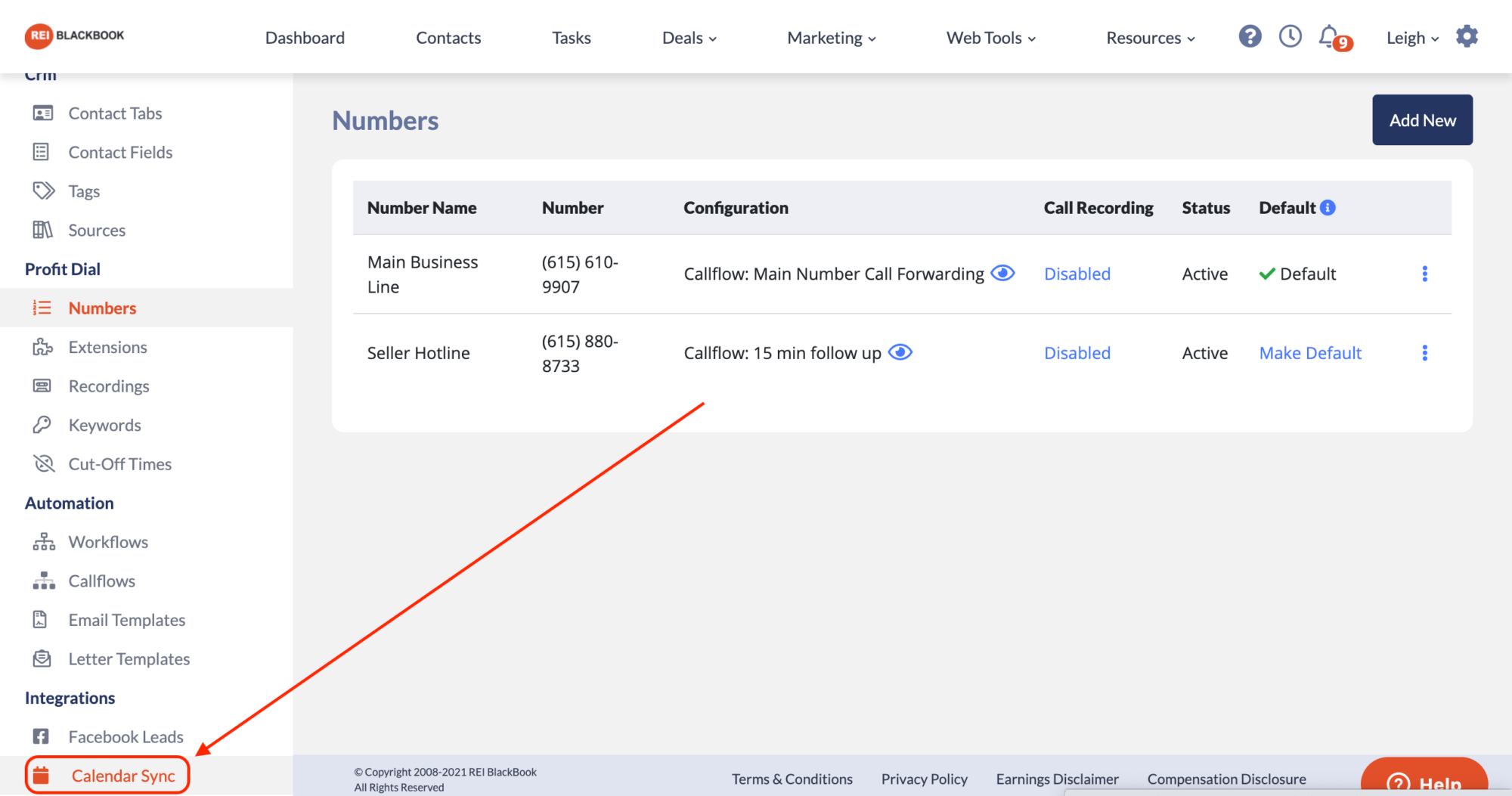View 15 min follow up callflow eye icon
The height and width of the screenshot is (796, 1512).
(x=900, y=352)
